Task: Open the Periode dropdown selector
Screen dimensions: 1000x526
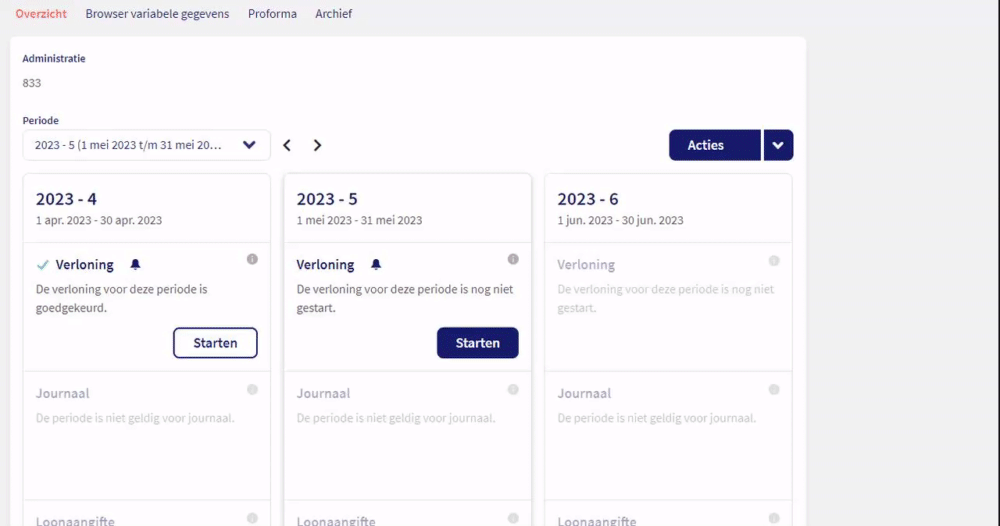Action: 146,145
